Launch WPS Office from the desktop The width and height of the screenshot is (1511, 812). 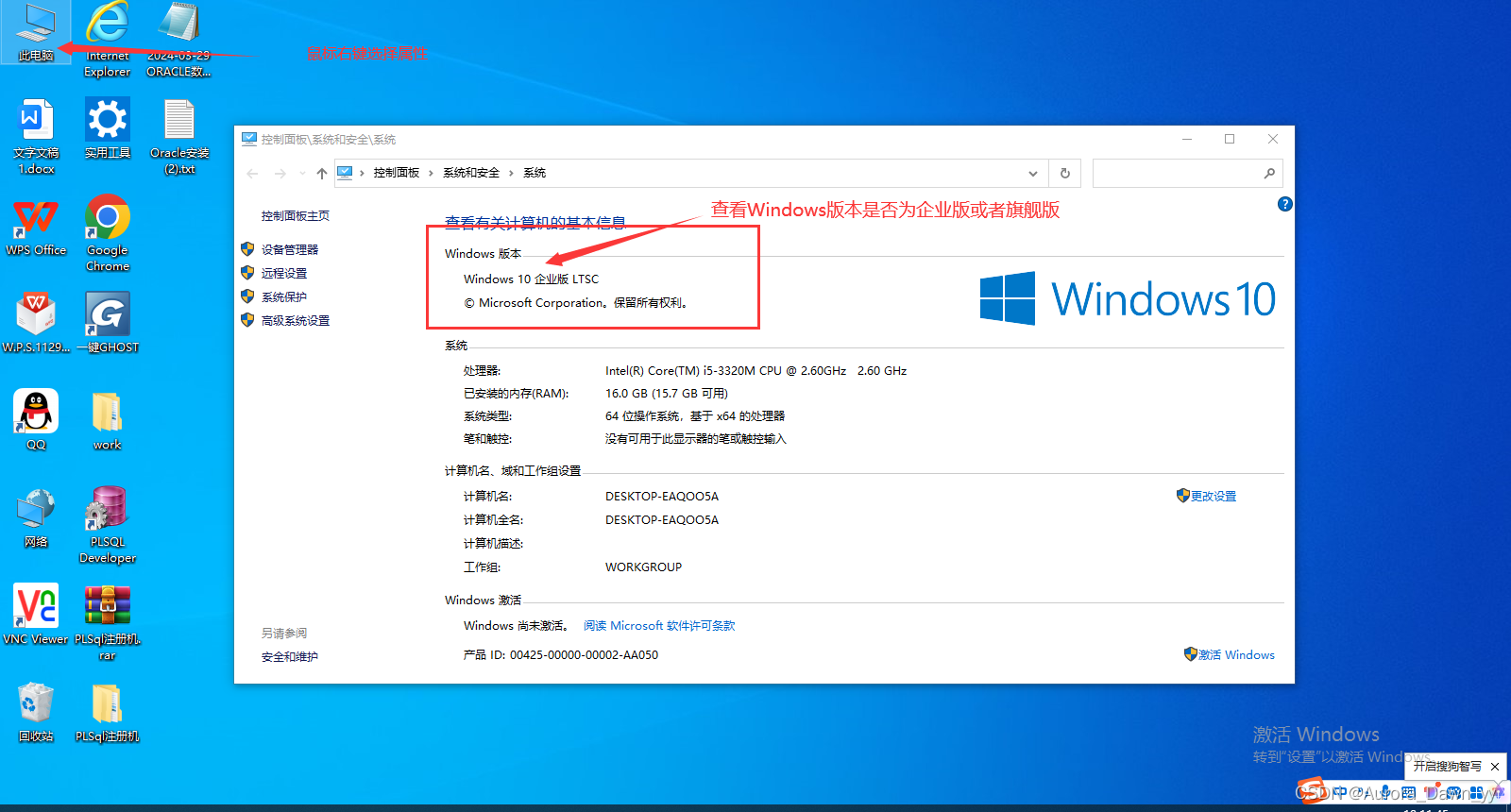36,226
